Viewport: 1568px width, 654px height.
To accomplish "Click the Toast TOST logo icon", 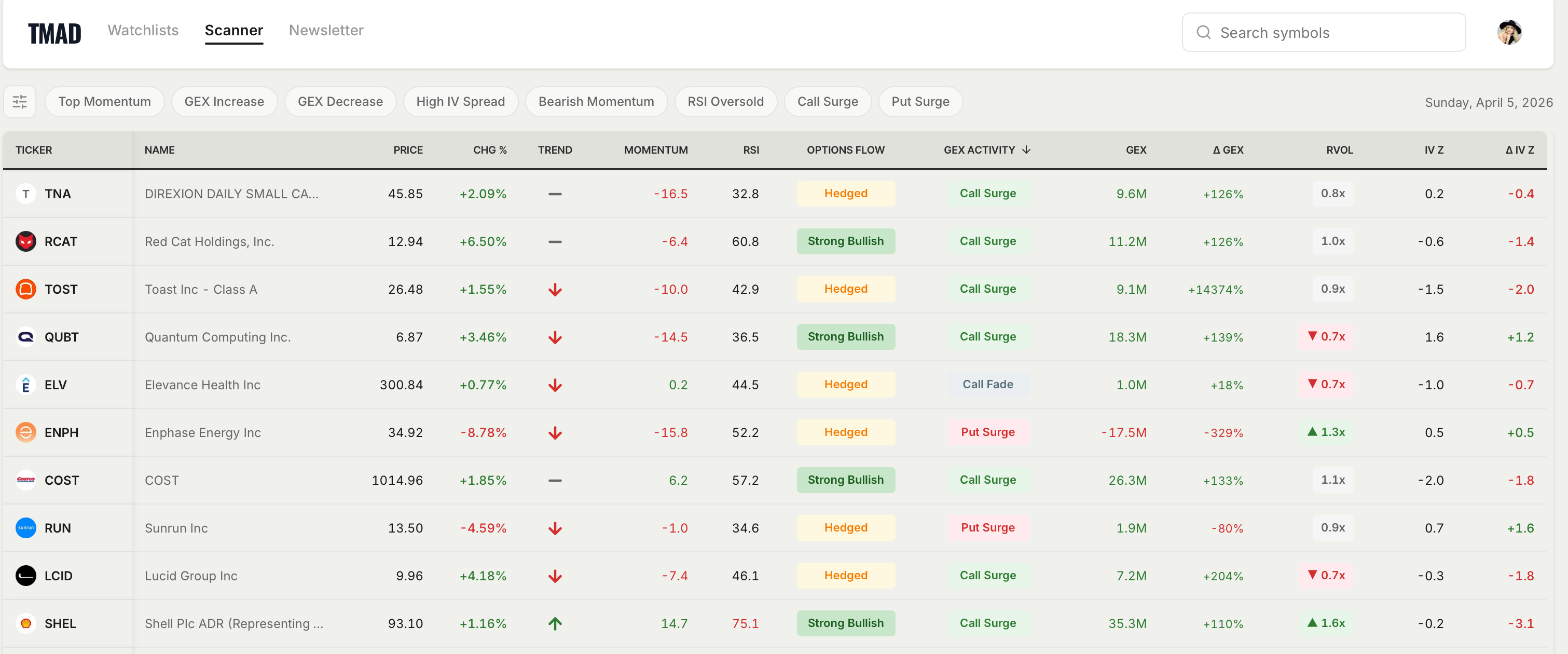I will coord(25,289).
